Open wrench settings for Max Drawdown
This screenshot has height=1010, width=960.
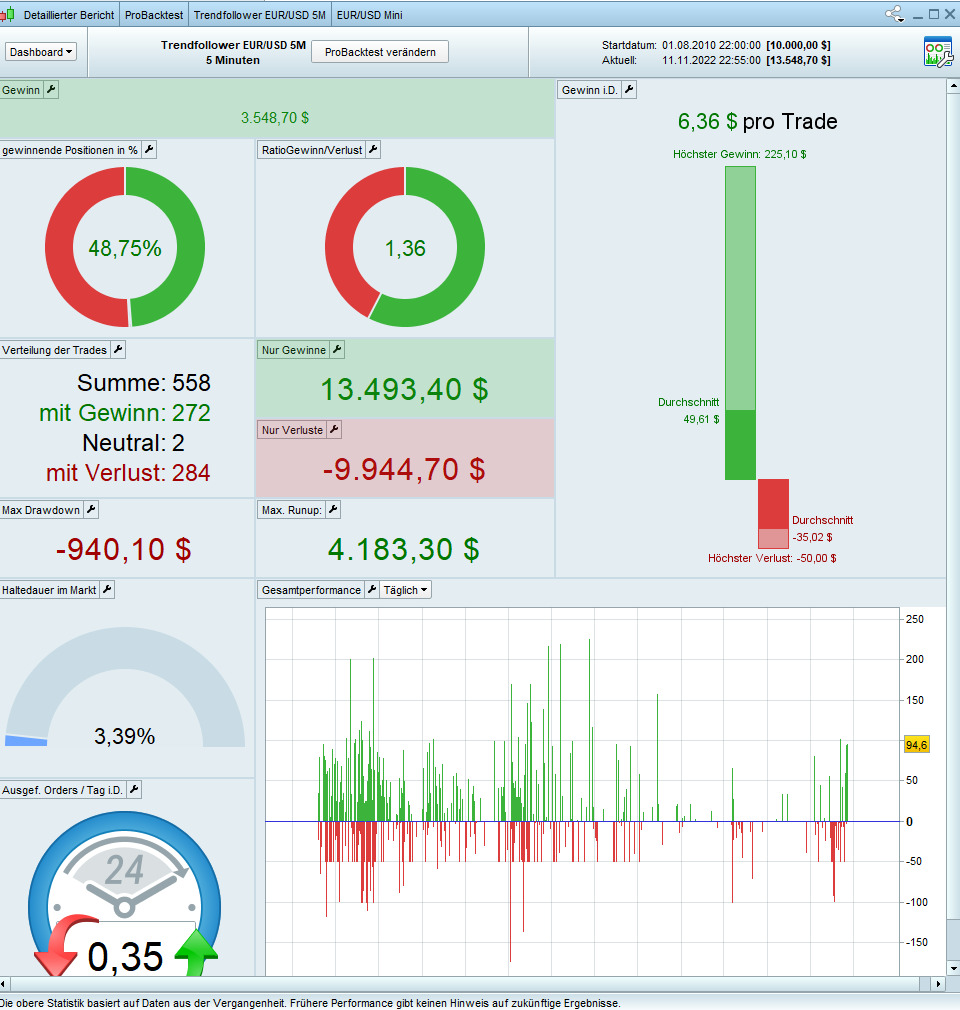point(91,510)
